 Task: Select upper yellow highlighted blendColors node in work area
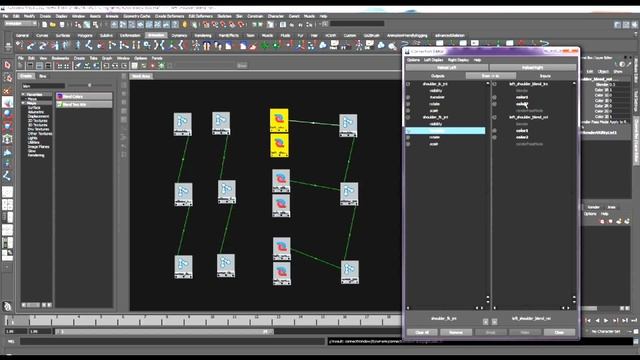(x=279, y=120)
